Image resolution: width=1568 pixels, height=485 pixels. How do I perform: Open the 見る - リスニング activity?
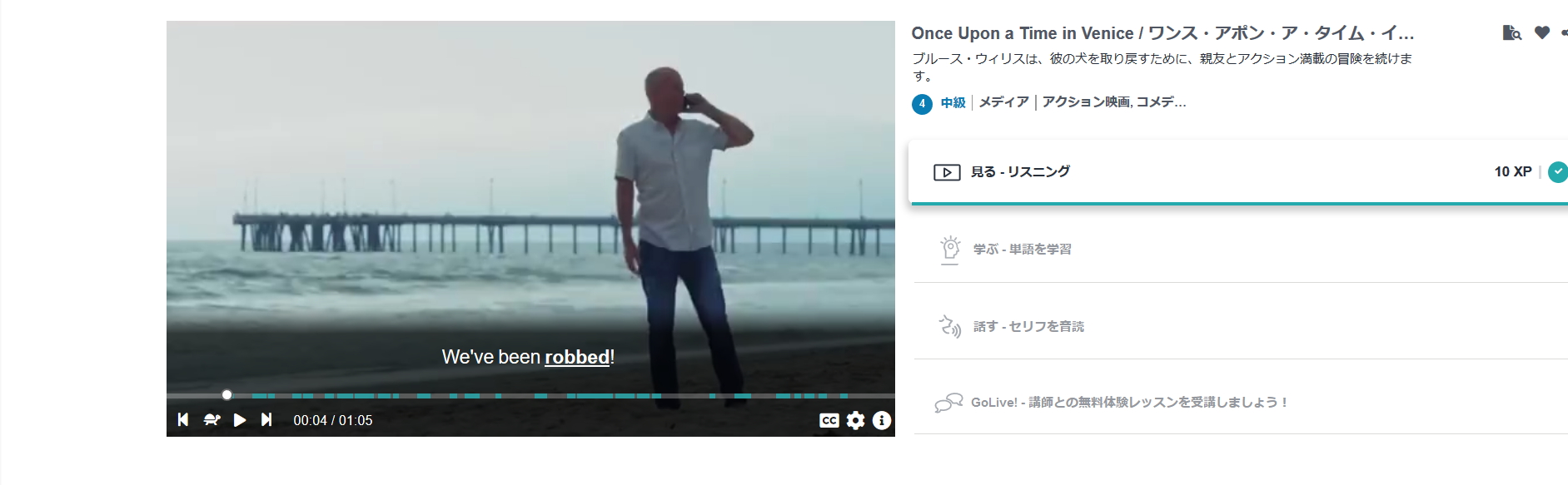coord(1238,171)
